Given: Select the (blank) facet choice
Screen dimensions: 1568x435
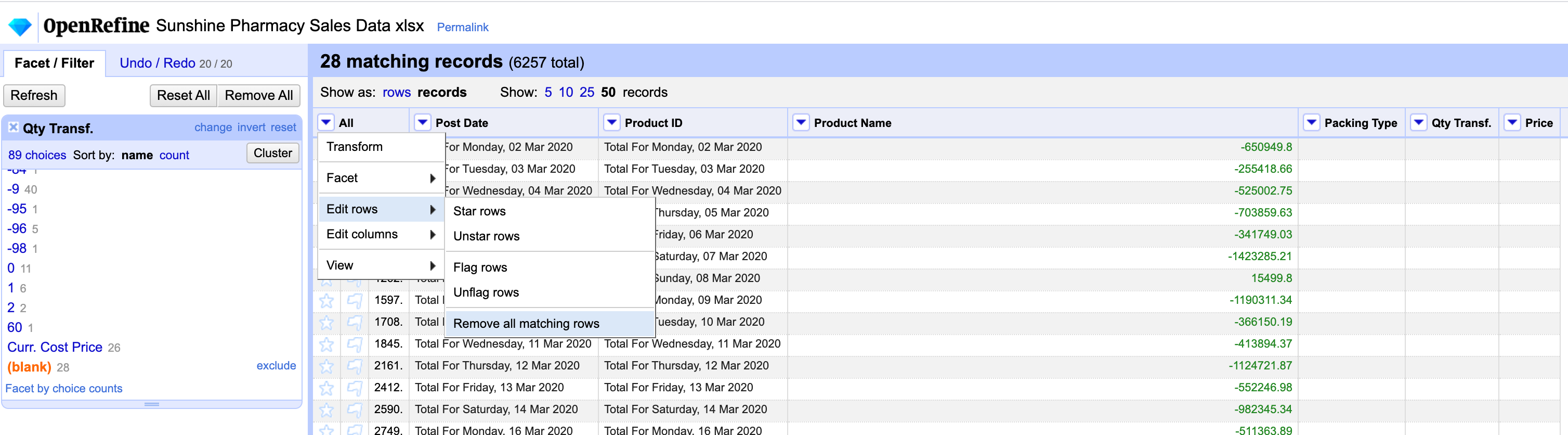Looking at the screenshot, I should click(29, 367).
